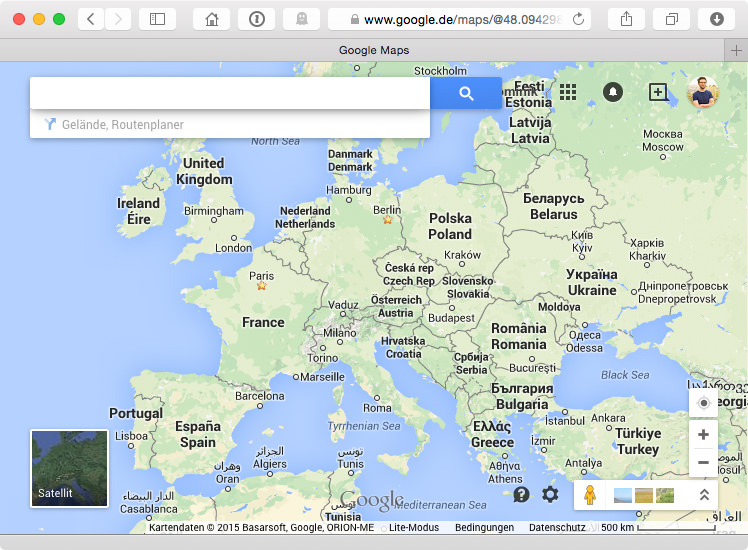
Task: Open the help question mark icon
Action: click(521, 495)
